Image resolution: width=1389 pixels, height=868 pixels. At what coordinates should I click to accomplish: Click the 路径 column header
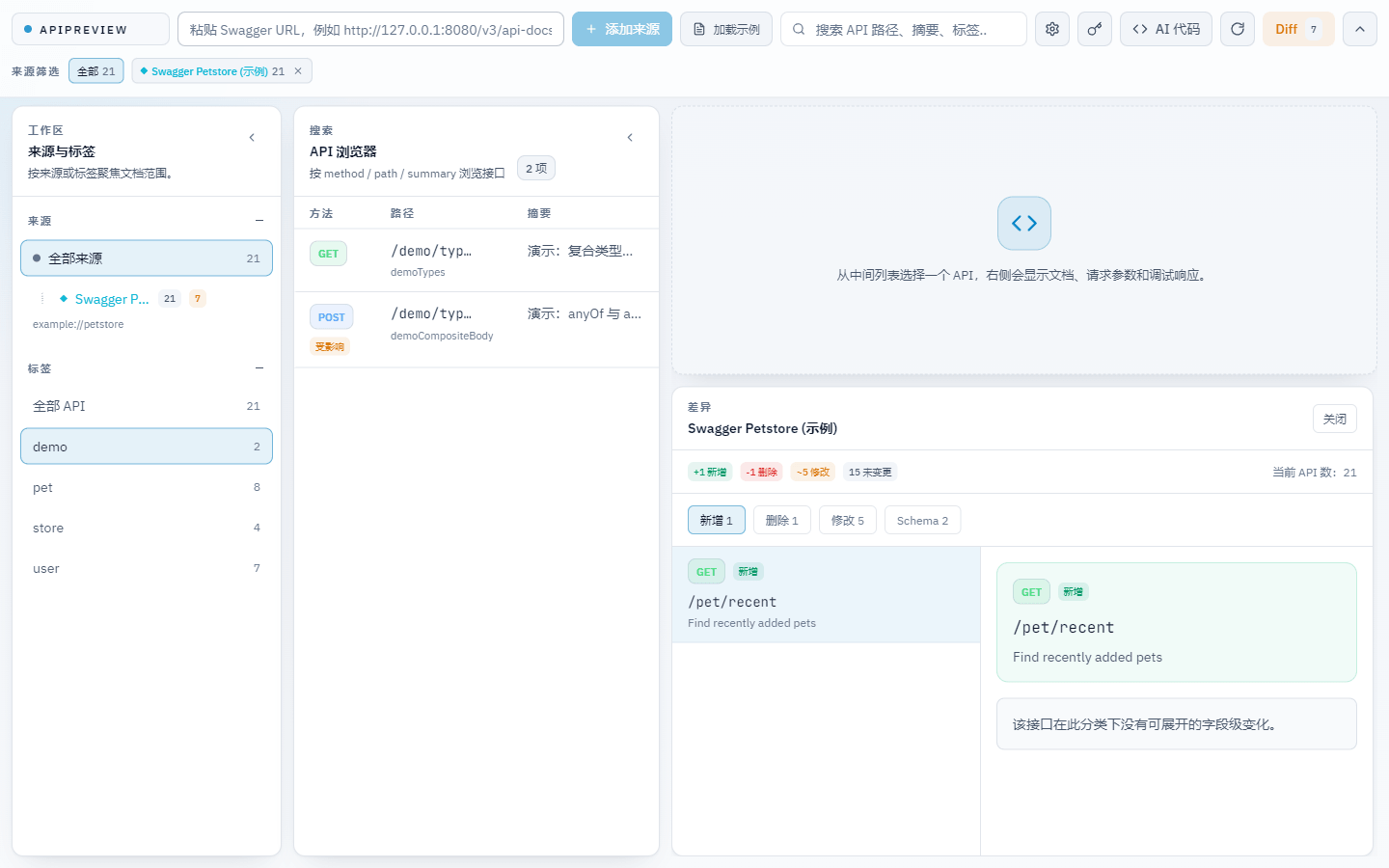402,214
